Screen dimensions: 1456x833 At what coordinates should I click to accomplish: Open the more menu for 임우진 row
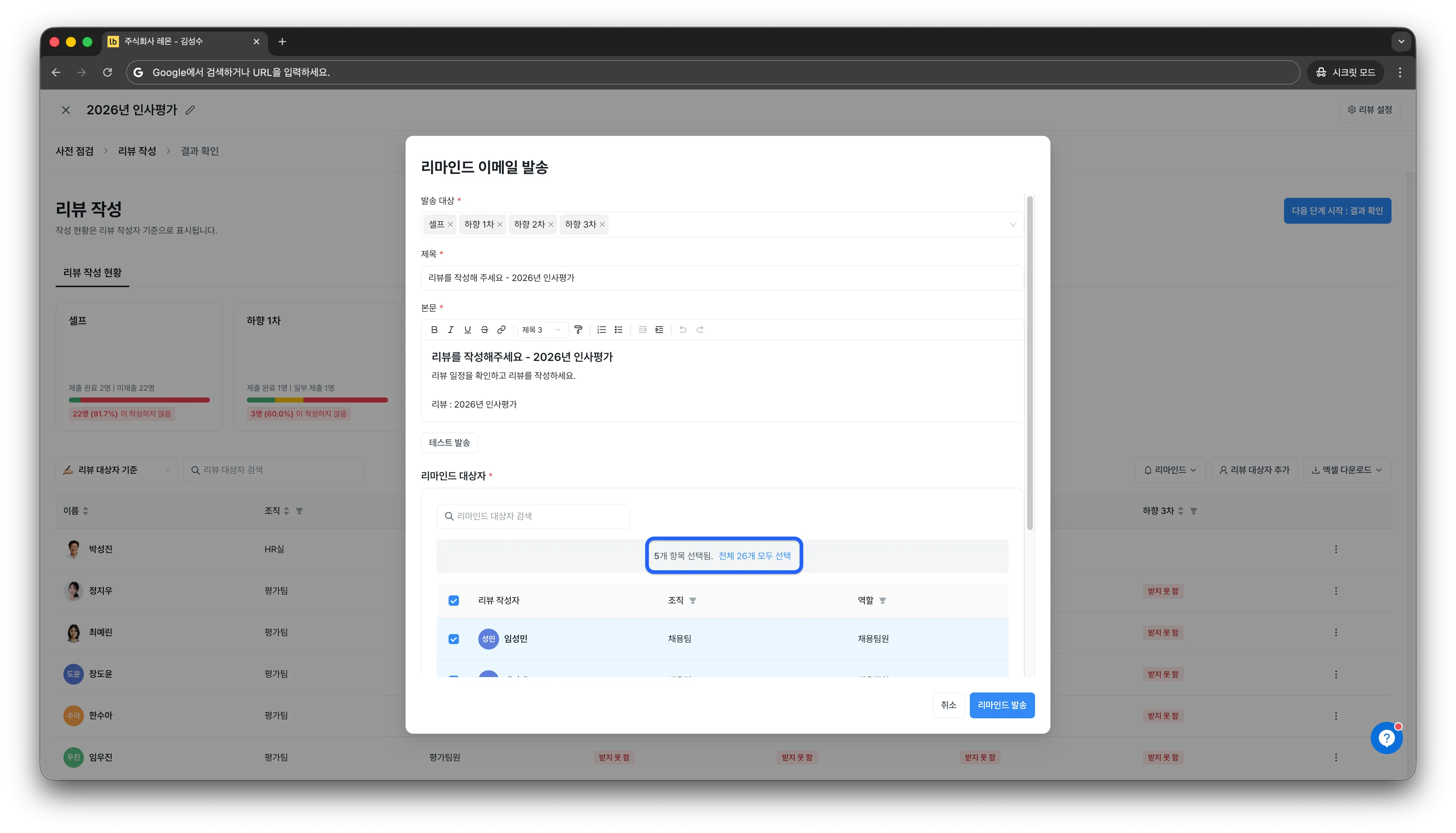coord(1336,757)
